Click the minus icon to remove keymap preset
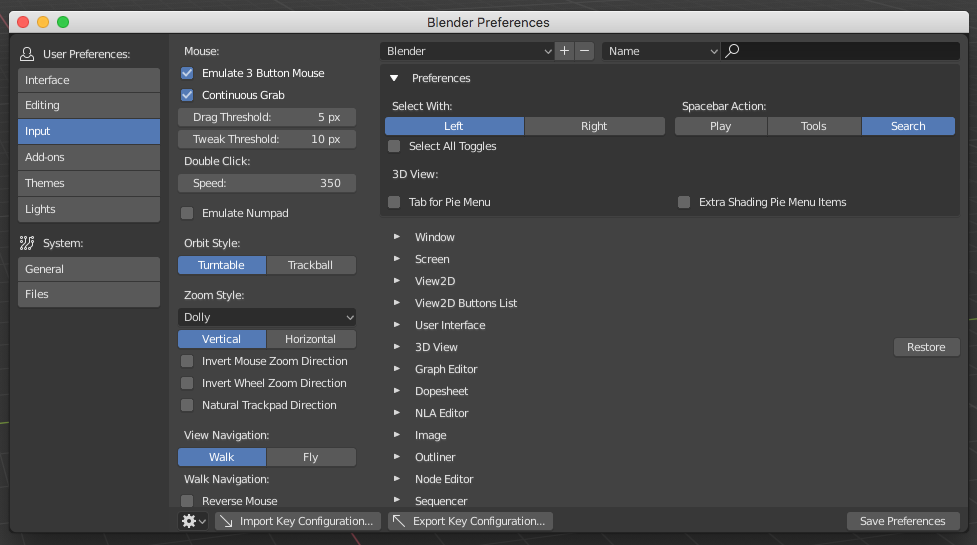The width and height of the screenshot is (977, 545). 584,51
